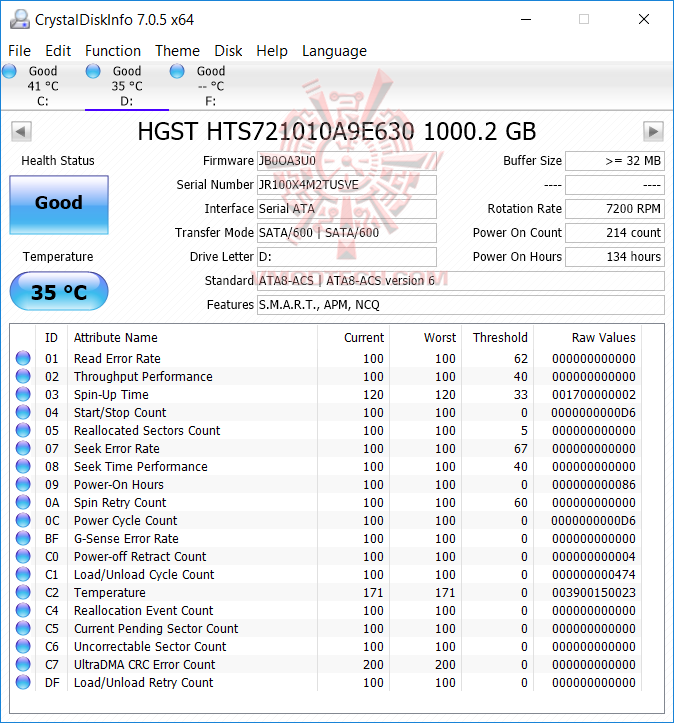Image resolution: width=674 pixels, height=723 pixels.
Task: Click status icon for G-Sense Error Rate
Action: point(23,538)
